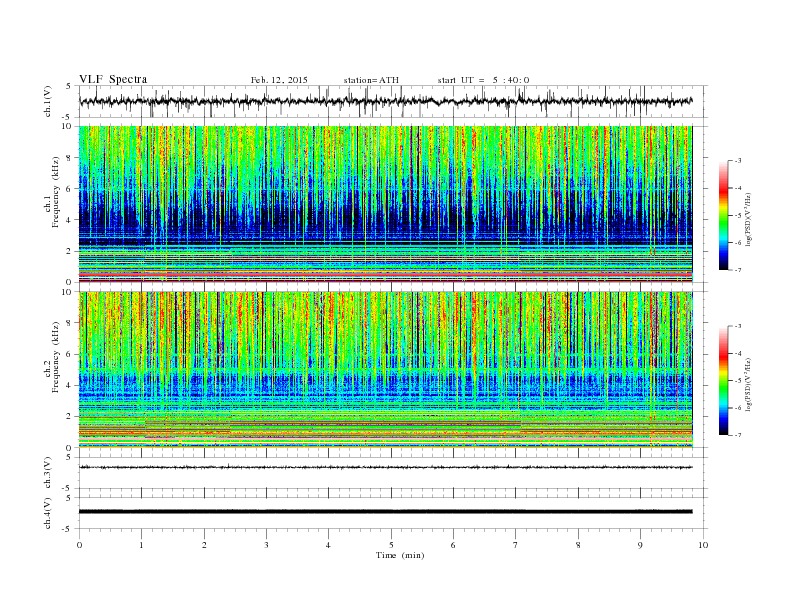The width and height of the screenshot is (792, 612).
Task: Click the "4" tick on the time axis
Action: 328,545
